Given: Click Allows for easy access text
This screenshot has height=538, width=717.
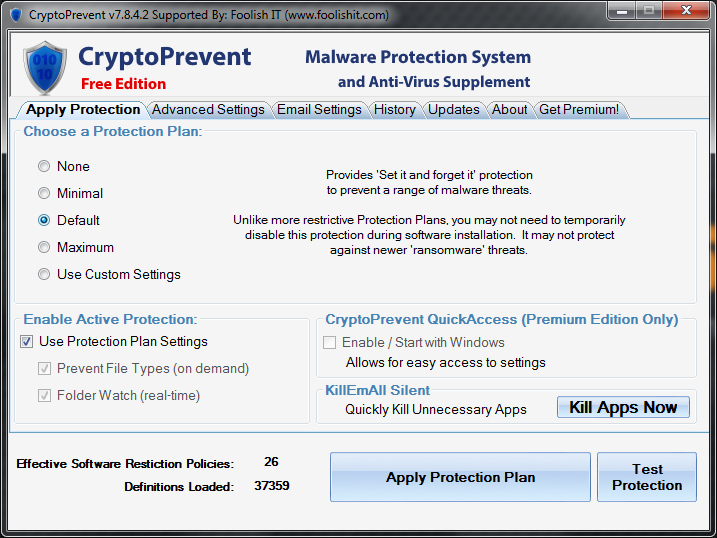Looking at the screenshot, I should point(446,362).
